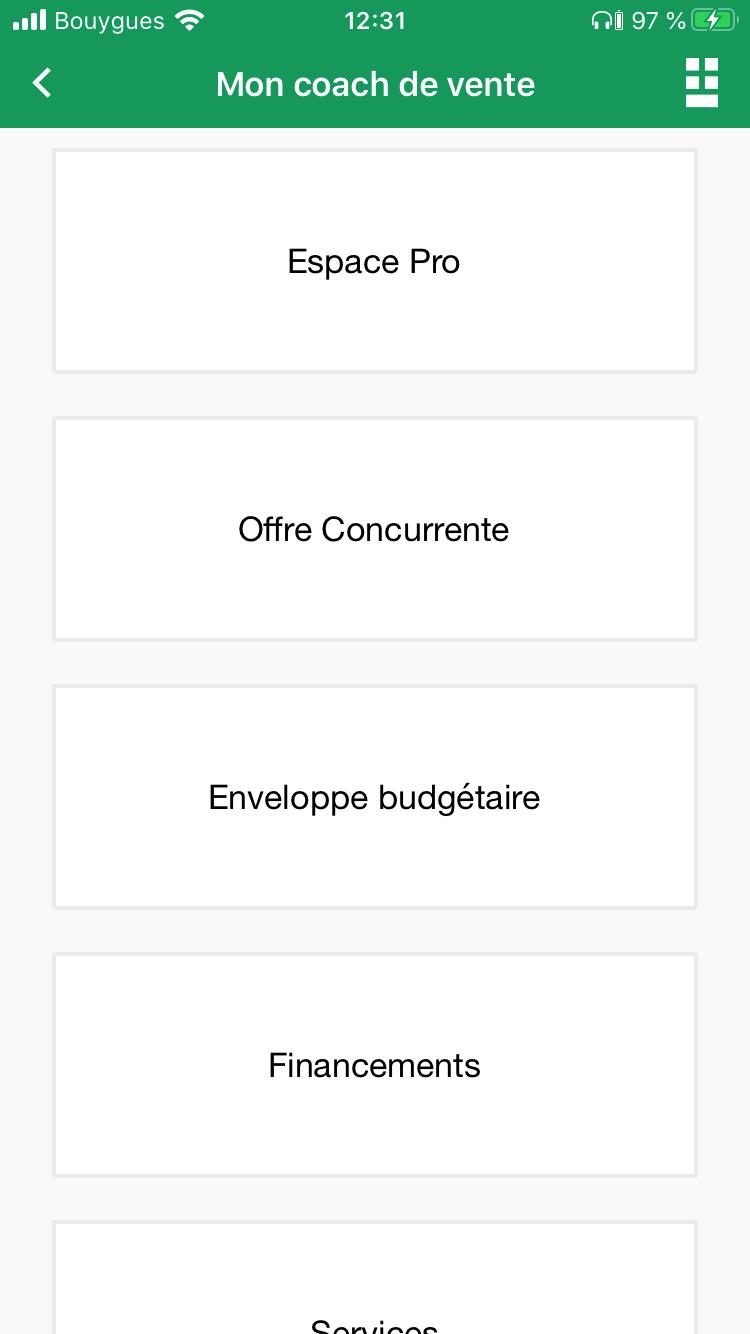750x1334 pixels.
Task: Click the 'Services' text label
Action: [x=374, y=1326]
